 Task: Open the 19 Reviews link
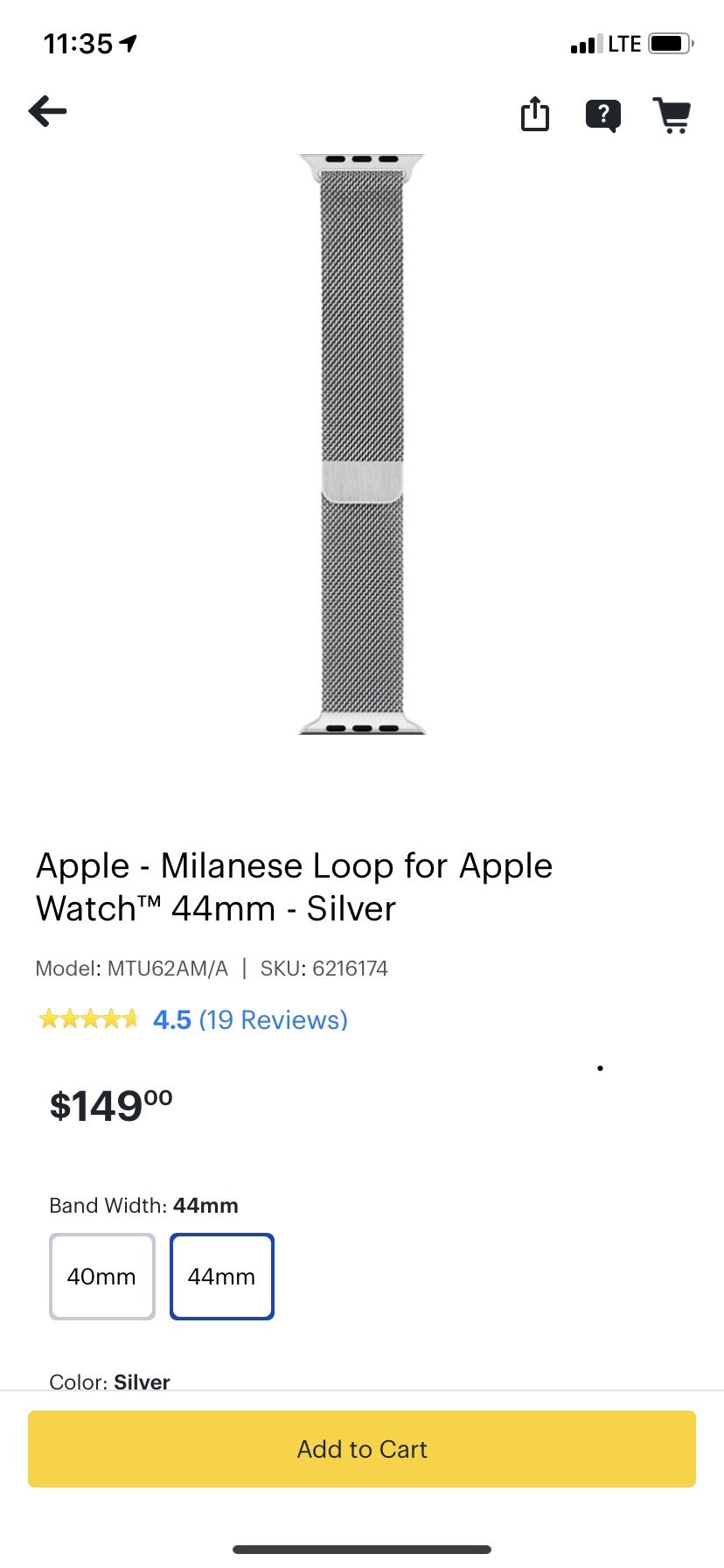[x=273, y=1019]
